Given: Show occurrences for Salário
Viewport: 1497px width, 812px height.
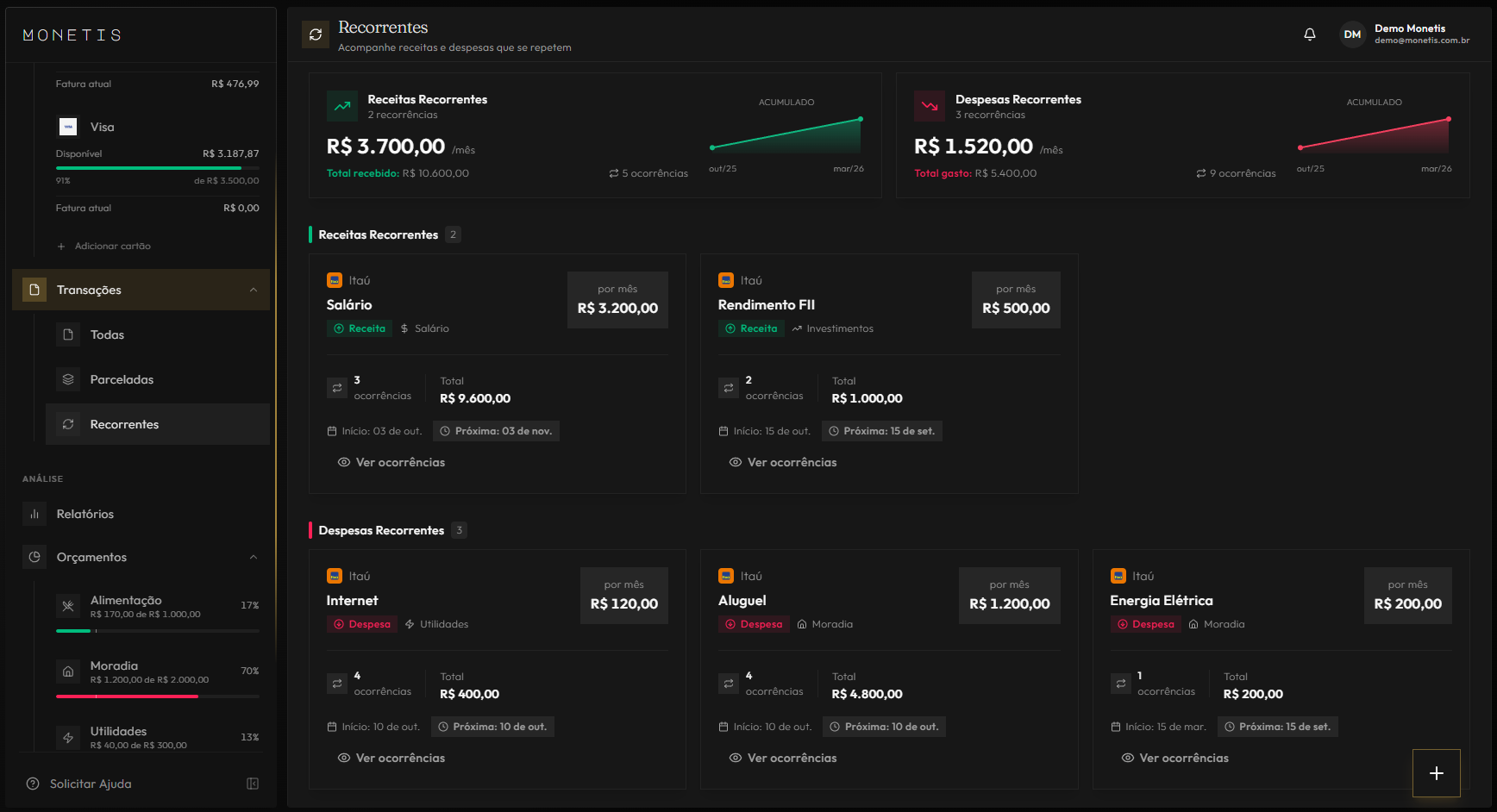Looking at the screenshot, I should (391, 463).
